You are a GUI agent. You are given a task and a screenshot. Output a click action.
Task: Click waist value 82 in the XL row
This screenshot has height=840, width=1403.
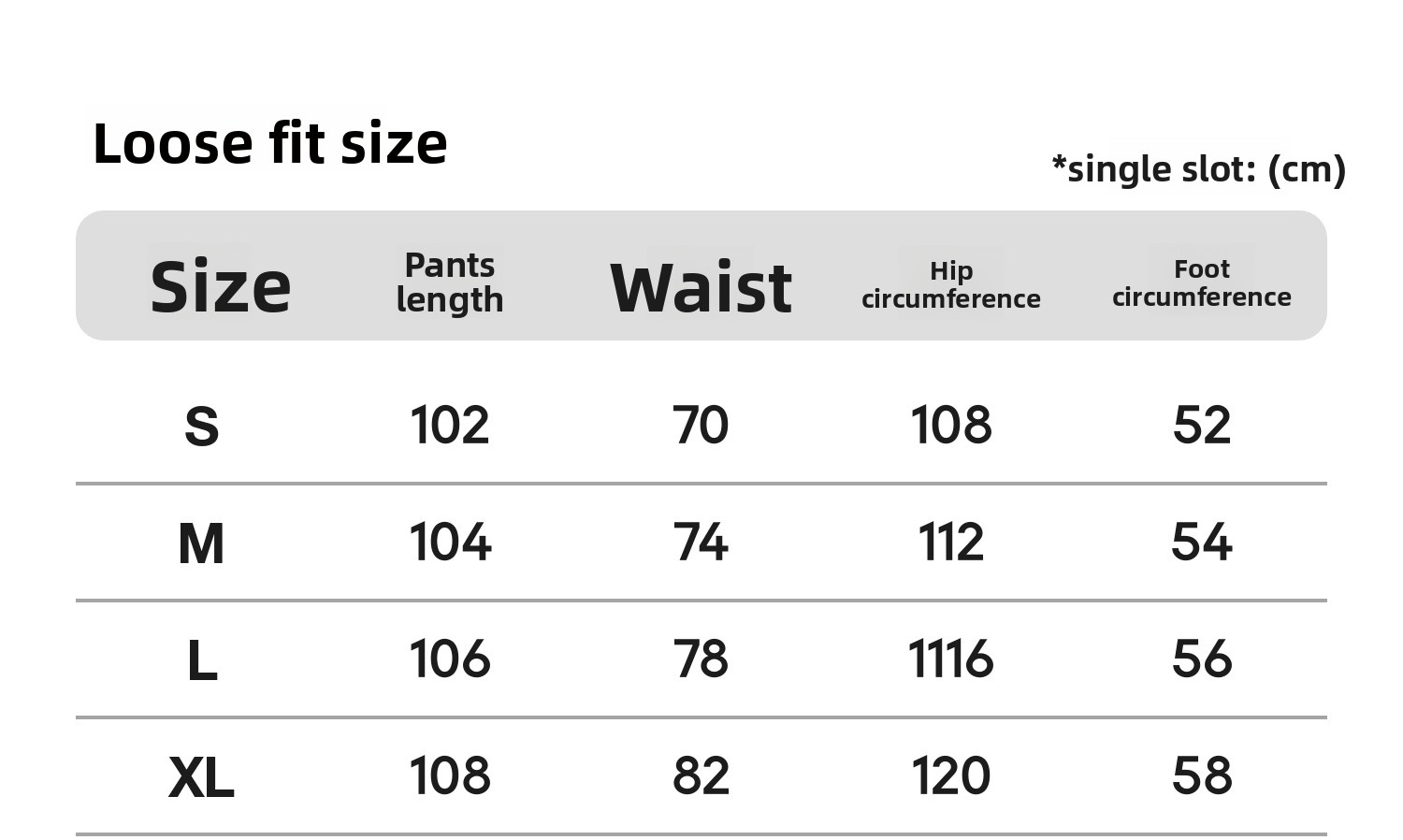(x=701, y=776)
